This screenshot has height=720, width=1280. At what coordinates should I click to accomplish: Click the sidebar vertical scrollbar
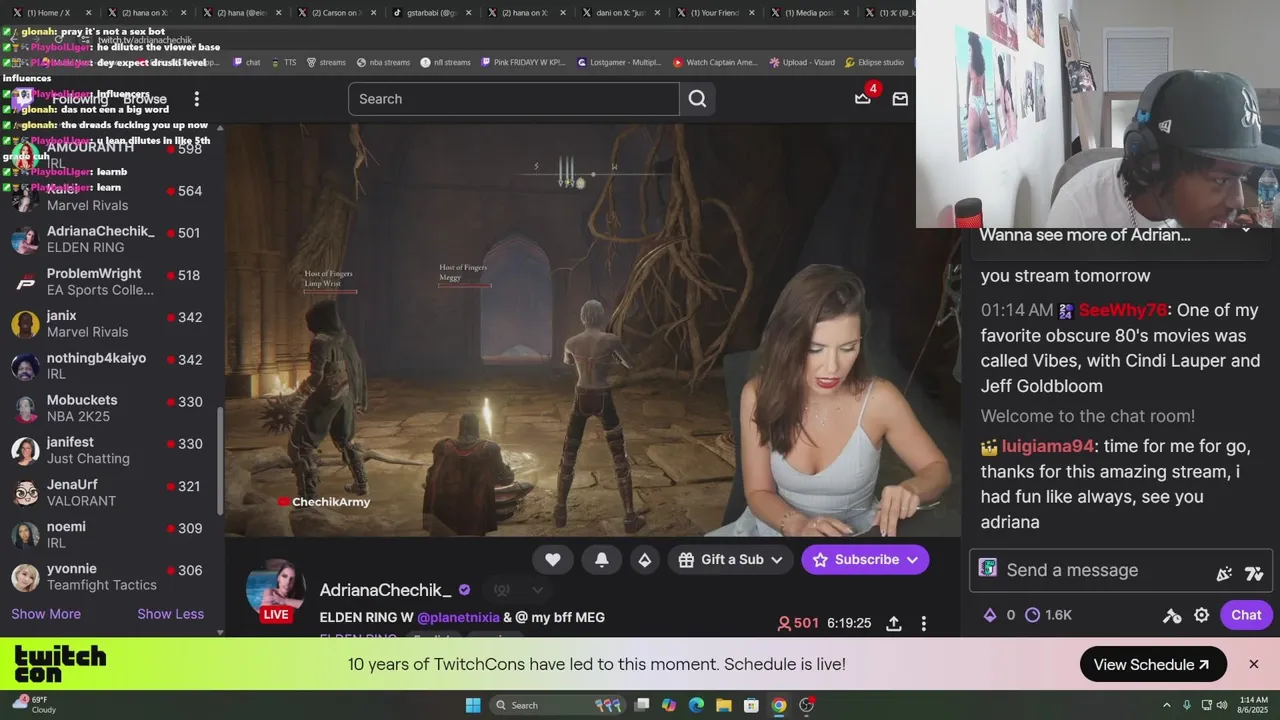point(220,460)
